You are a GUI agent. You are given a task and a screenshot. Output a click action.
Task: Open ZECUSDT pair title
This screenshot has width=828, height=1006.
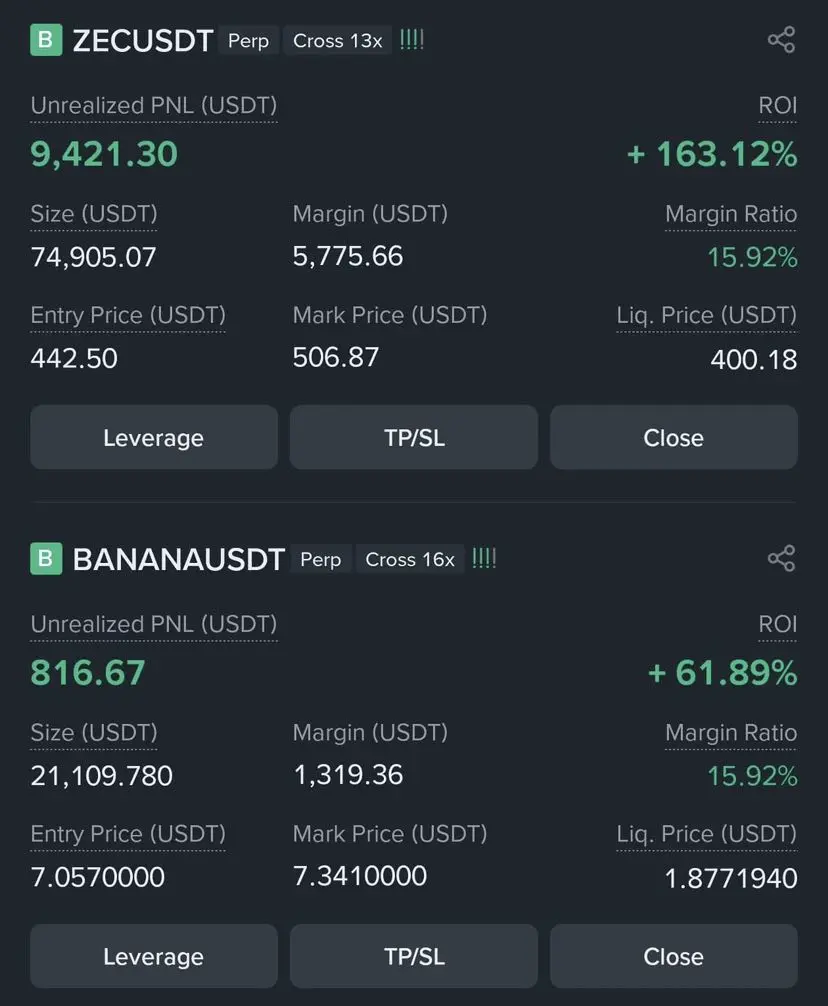point(142,40)
